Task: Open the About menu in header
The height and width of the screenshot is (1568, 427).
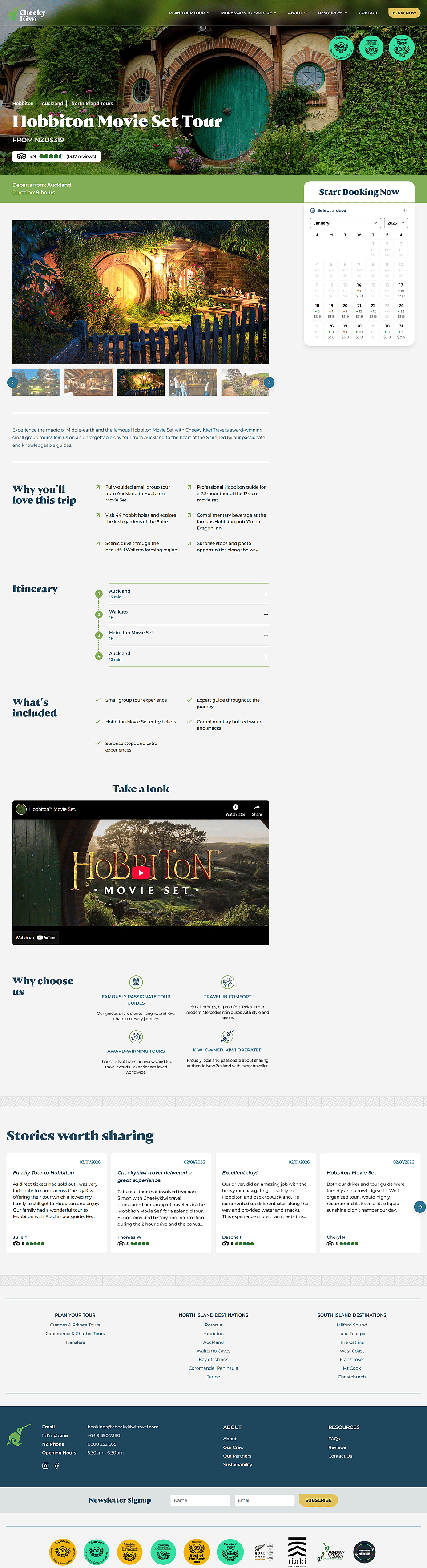Action: click(297, 13)
